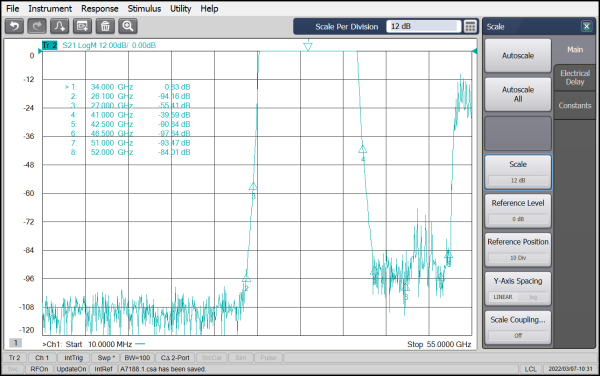Toggle the RFOn status indicator
Viewport: 600px width, 376px height.
click(x=39, y=369)
